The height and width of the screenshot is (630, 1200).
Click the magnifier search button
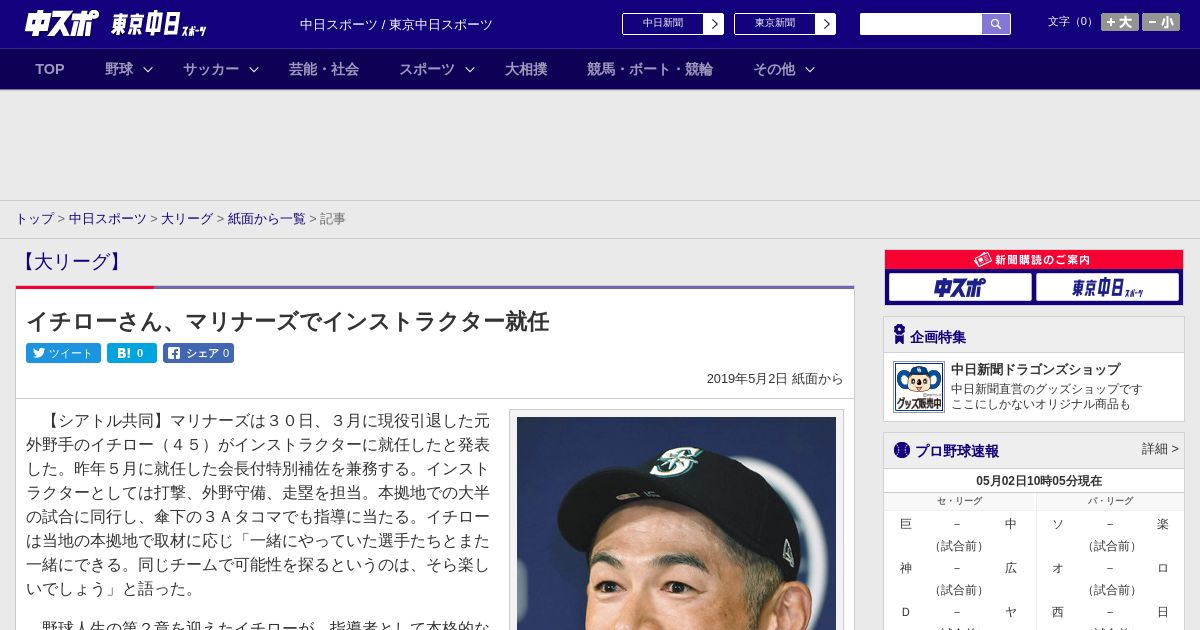click(x=996, y=24)
